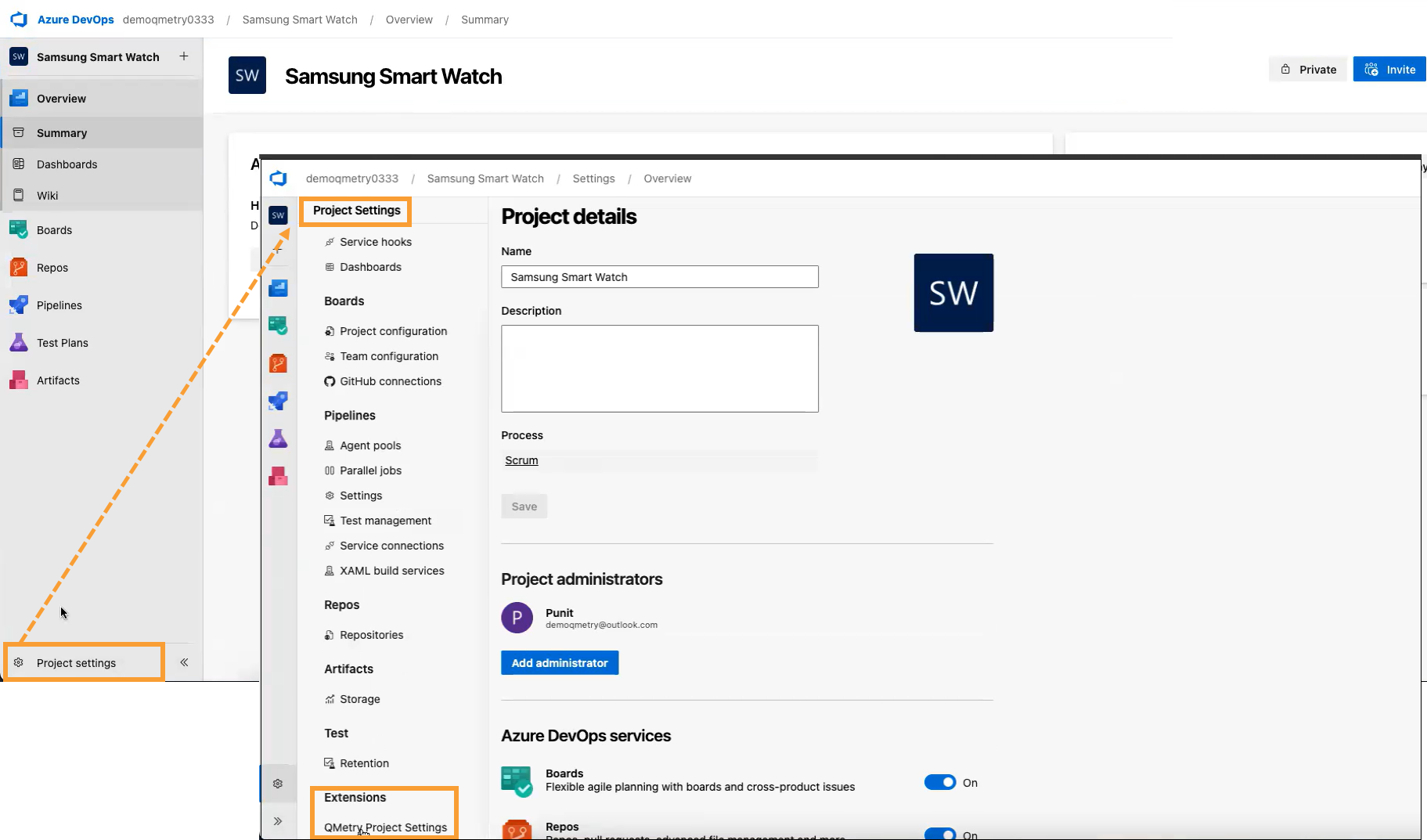This screenshot has height=840, width=1427.
Task: Open Test Plans via the flask icon
Action: pyautogui.click(x=18, y=342)
